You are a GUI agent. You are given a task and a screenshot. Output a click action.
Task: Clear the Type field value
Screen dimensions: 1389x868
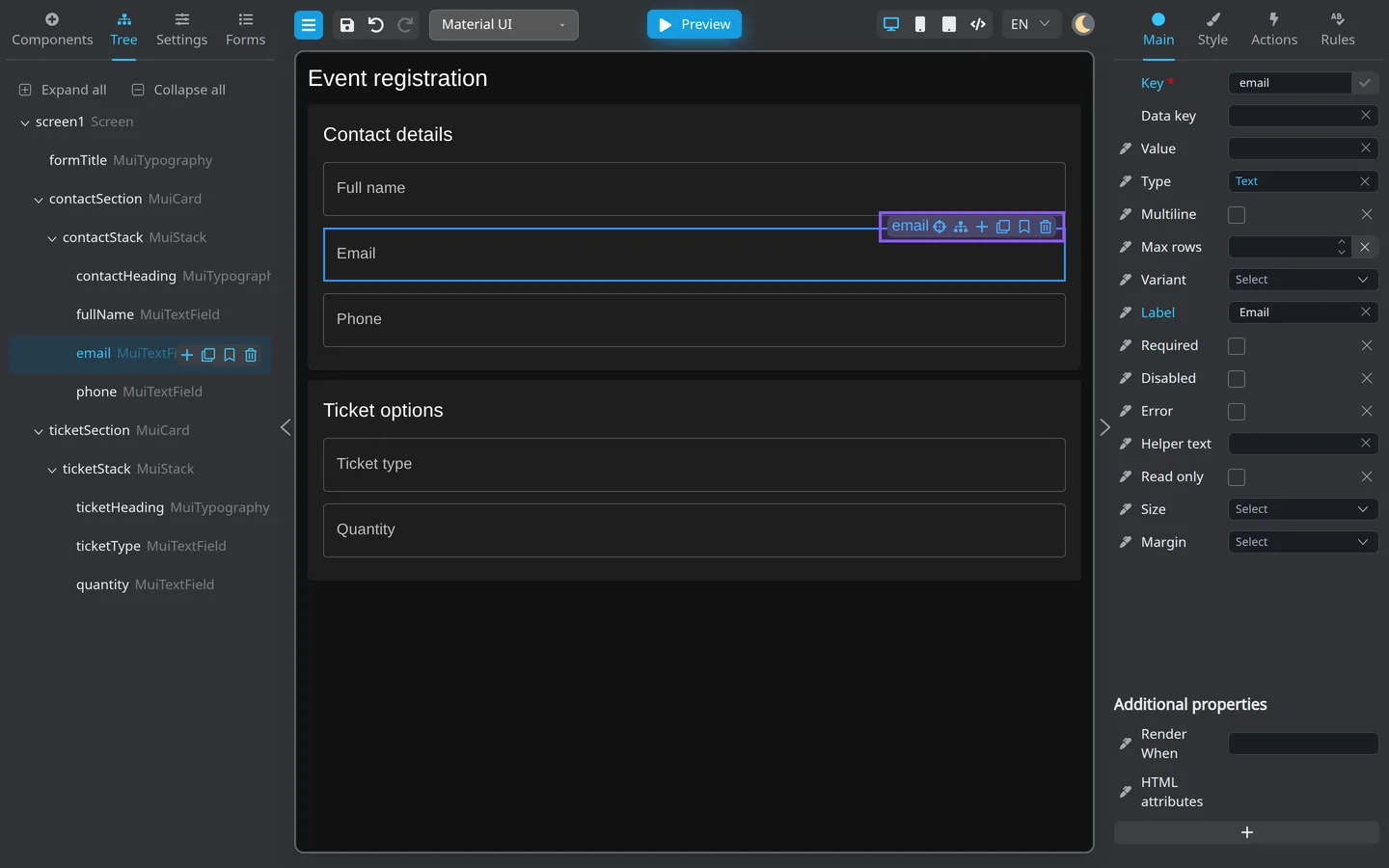click(x=1365, y=181)
